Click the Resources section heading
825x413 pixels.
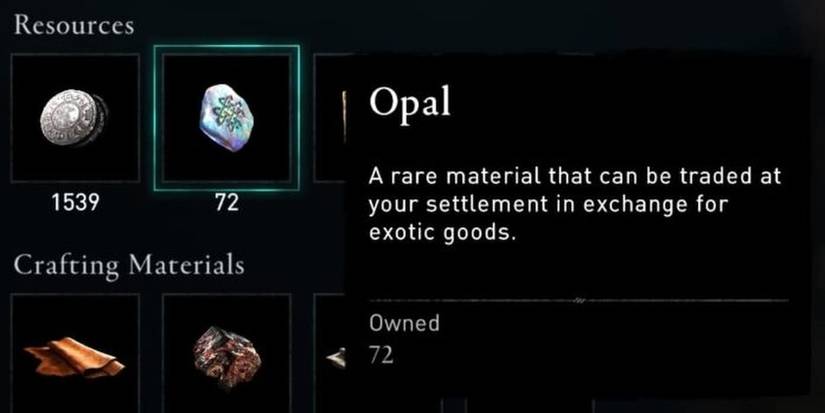coord(74,26)
